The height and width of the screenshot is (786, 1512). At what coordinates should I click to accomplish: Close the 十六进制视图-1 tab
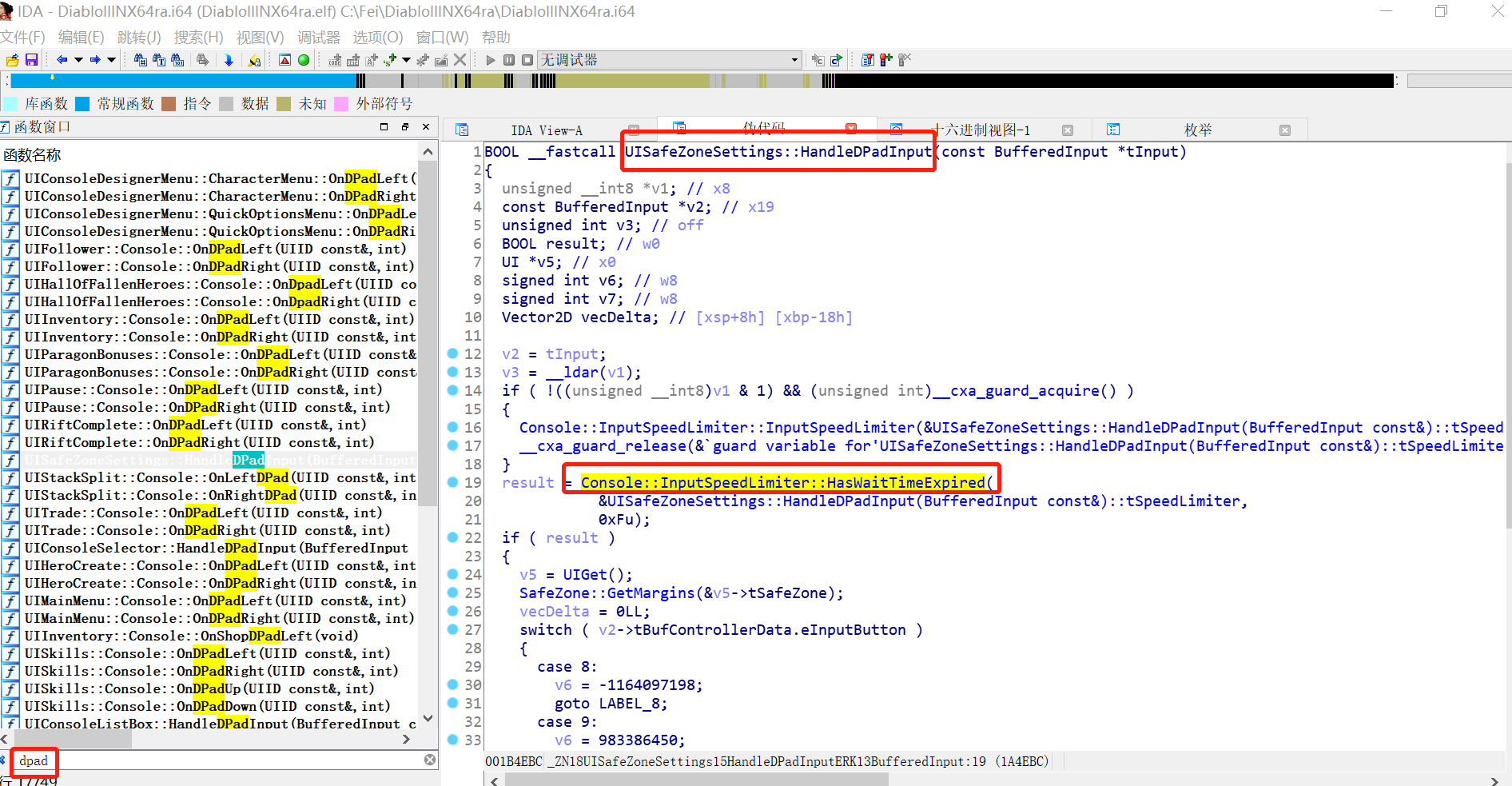pyautogui.click(x=1067, y=130)
